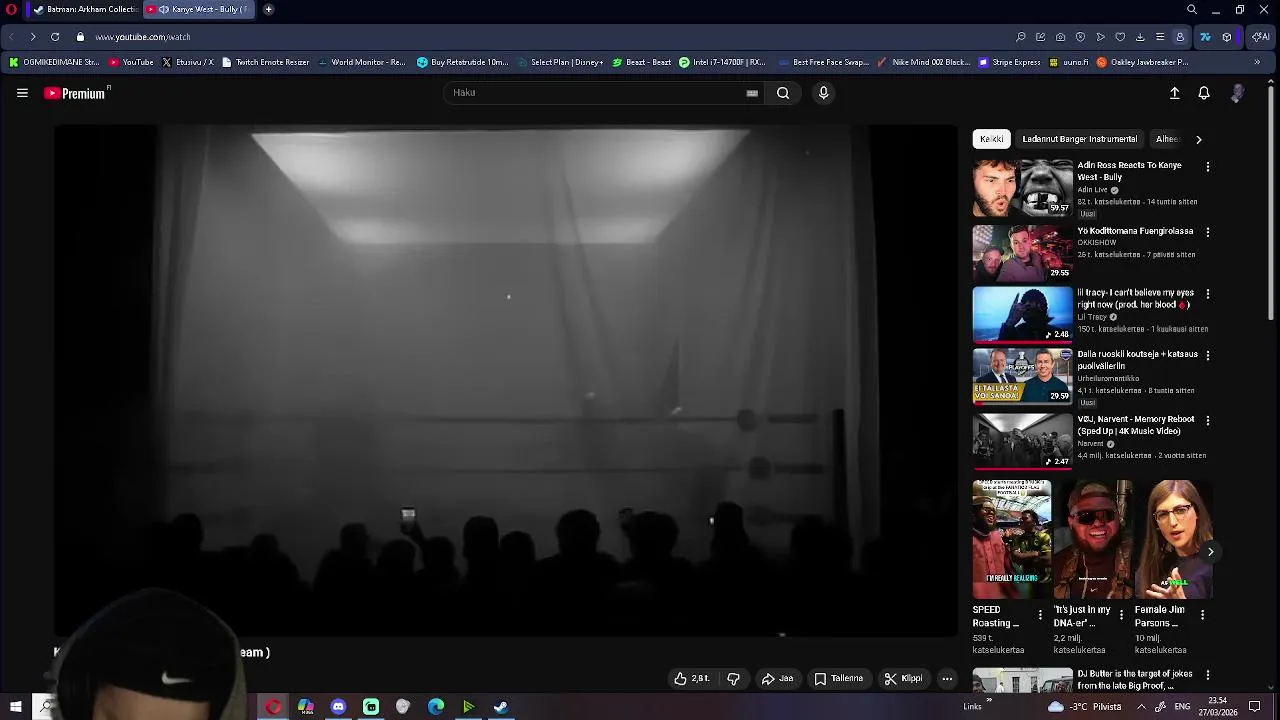
Task: Like the video with thumbs up
Action: click(x=692, y=678)
